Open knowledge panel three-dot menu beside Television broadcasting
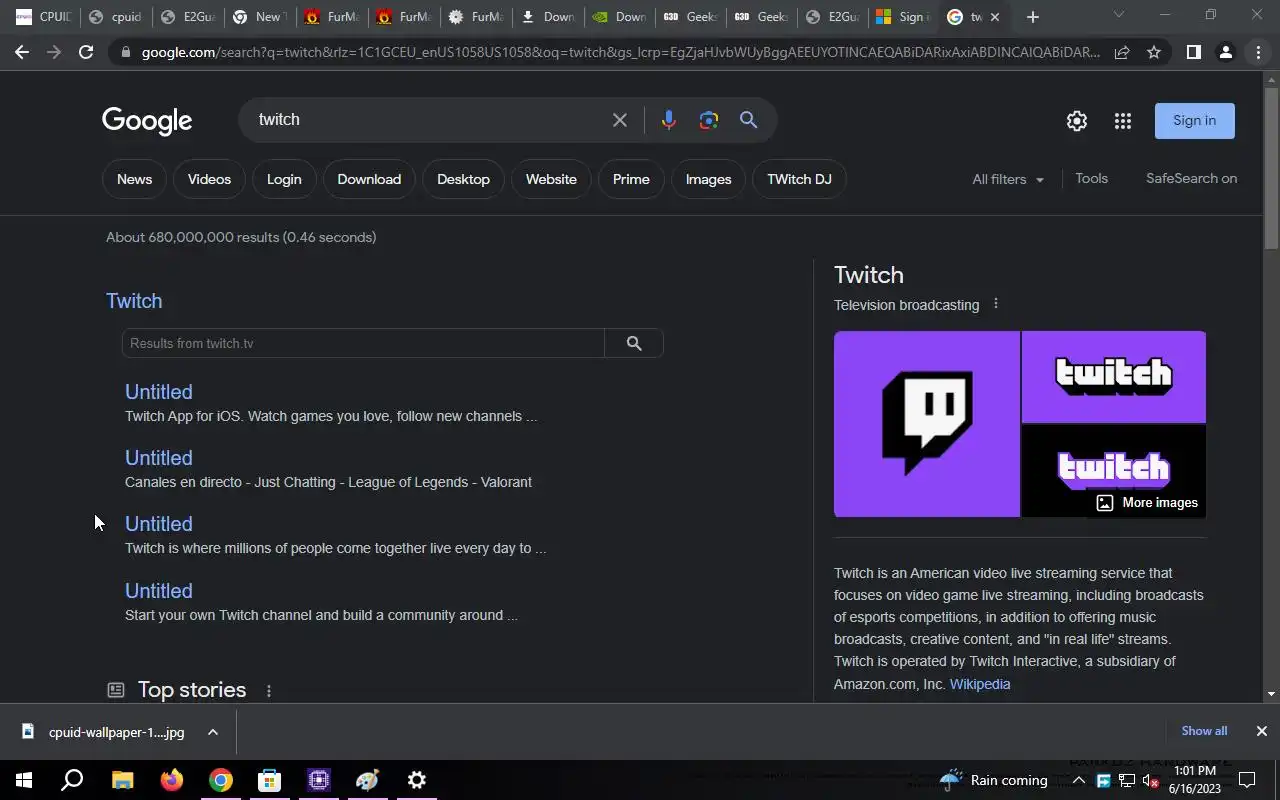1280x800 pixels. 995,304
